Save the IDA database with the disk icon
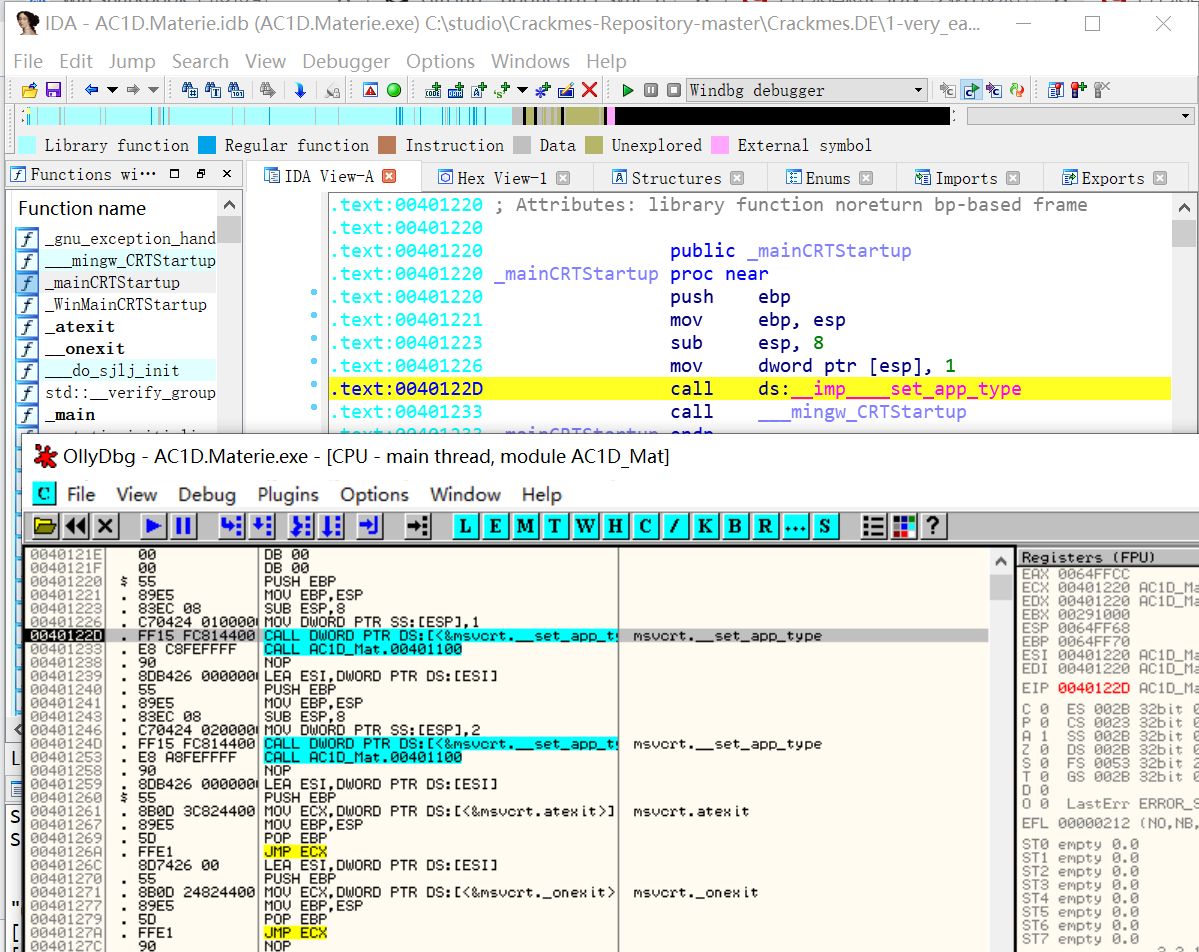The width and height of the screenshot is (1199, 952). tap(51, 89)
